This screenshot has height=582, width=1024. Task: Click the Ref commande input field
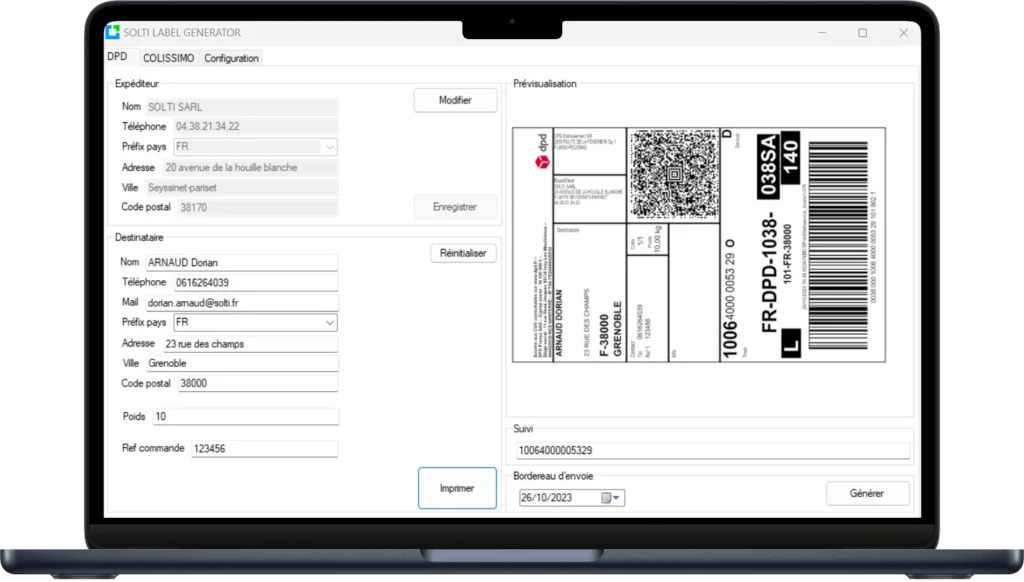264,449
